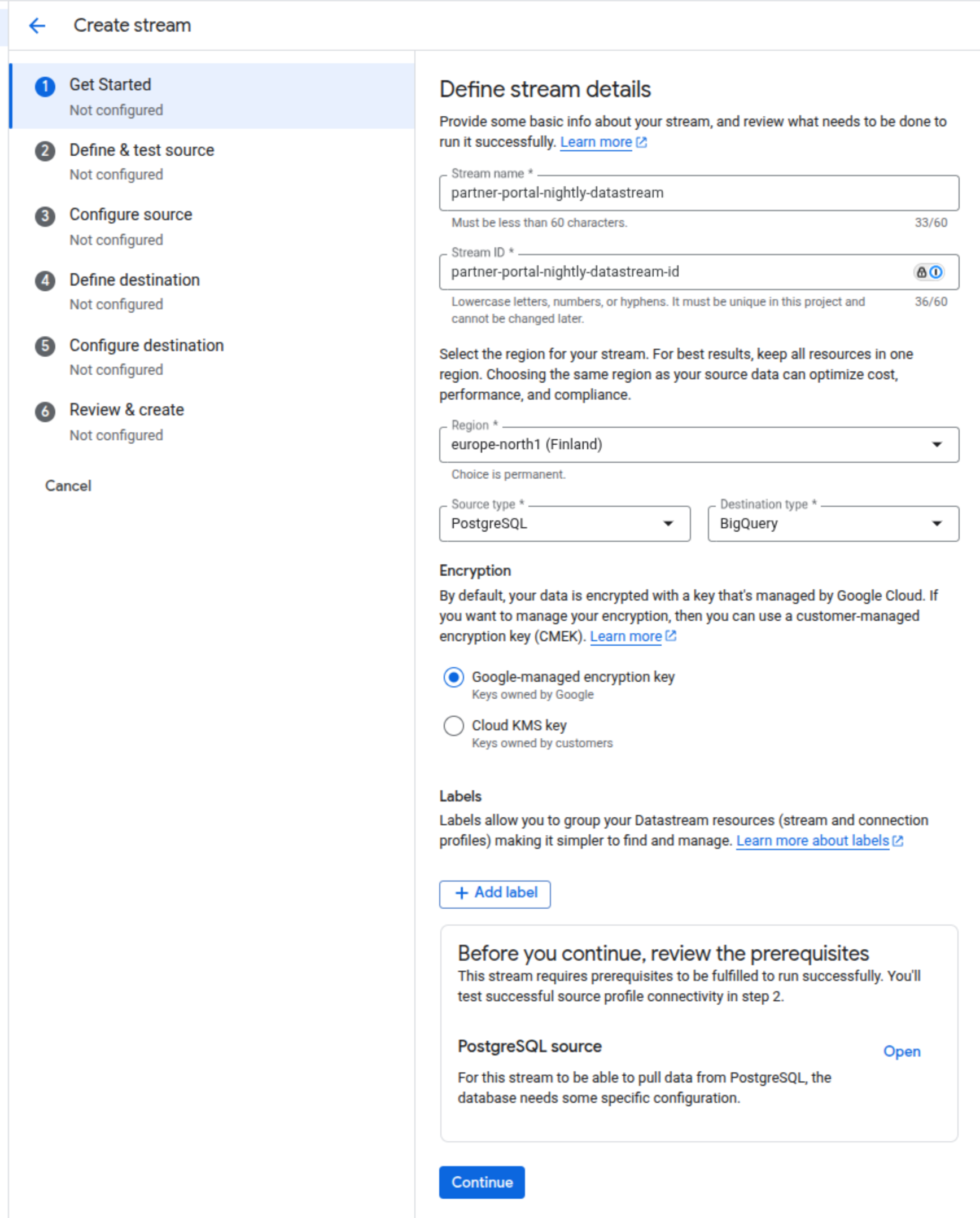Click the back arrow next to Create stream
Viewport: 980px width, 1218px height.
point(37,25)
